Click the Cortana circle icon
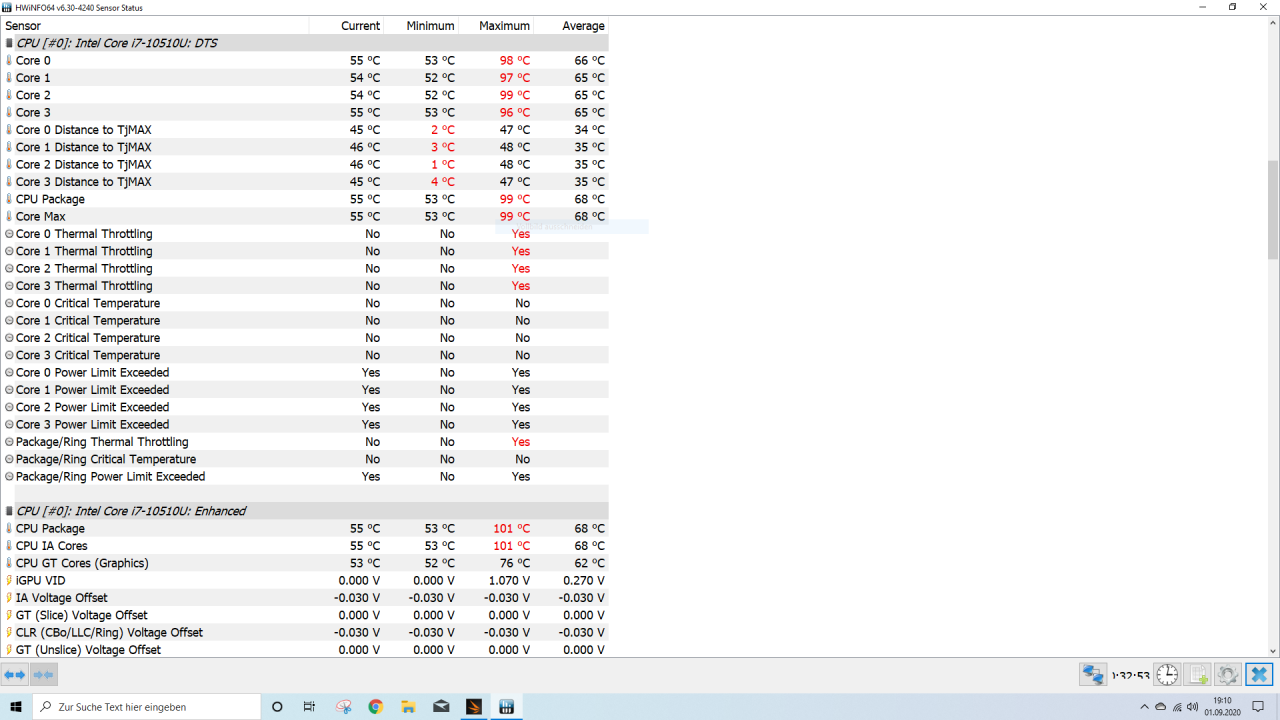This screenshot has height=720, width=1280. tap(277, 707)
